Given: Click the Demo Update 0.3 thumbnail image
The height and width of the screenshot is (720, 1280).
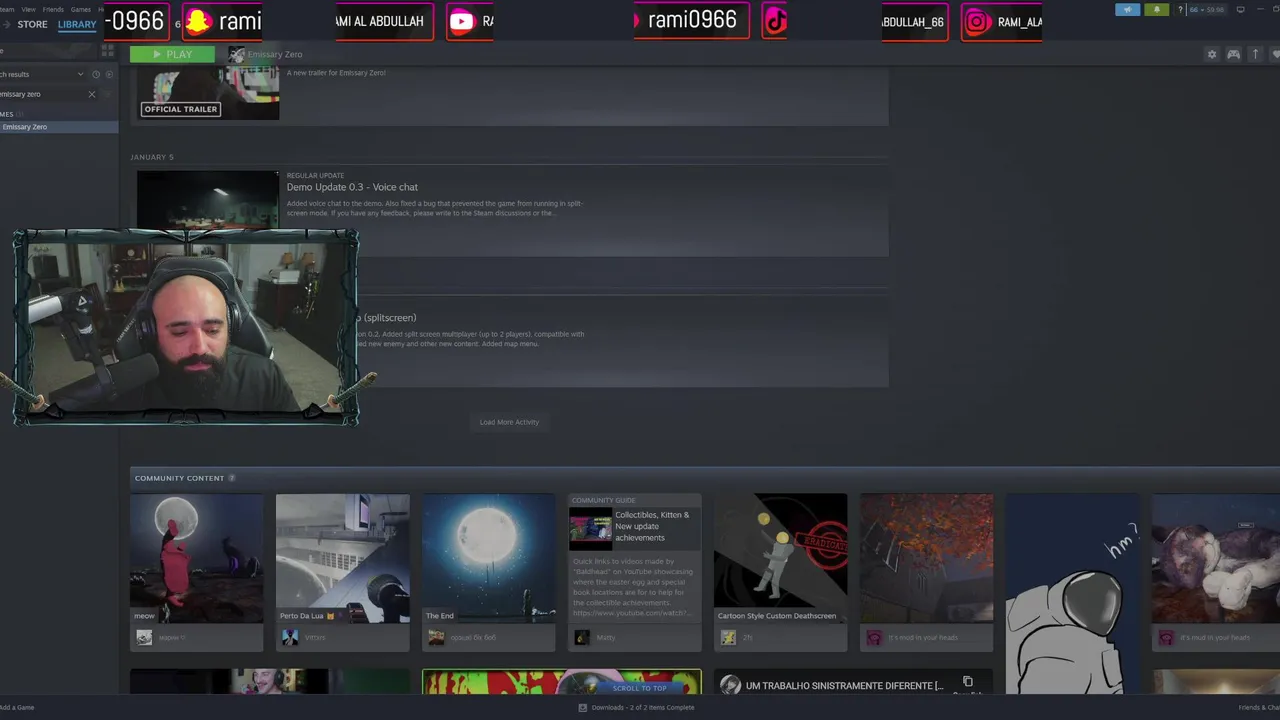Looking at the screenshot, I should click(208, 200).
